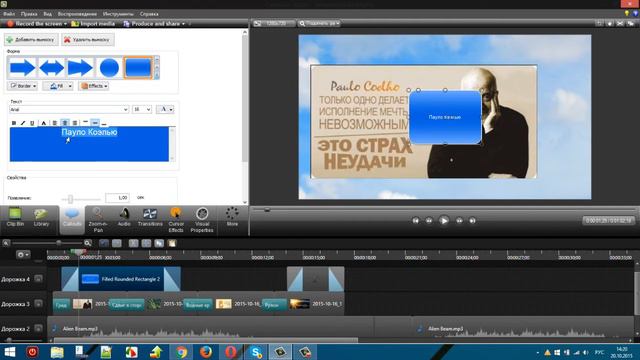Click the timeline zoom out magnifier
The height and width of the screenshot is (360, 640).
(6, 243)
